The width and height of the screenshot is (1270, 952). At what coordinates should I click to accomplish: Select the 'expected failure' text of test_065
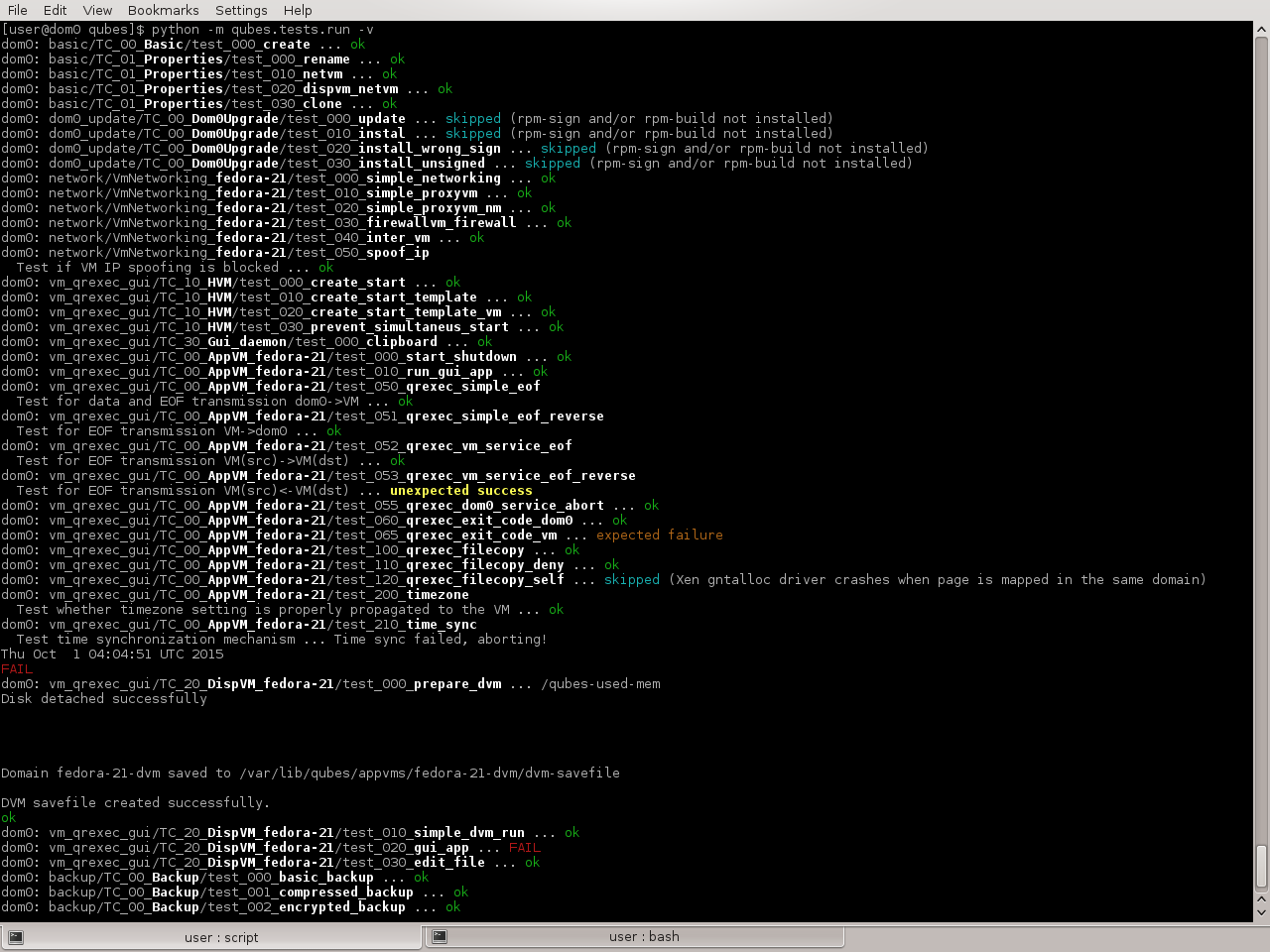pyautogui.click(x=659, y=535)
